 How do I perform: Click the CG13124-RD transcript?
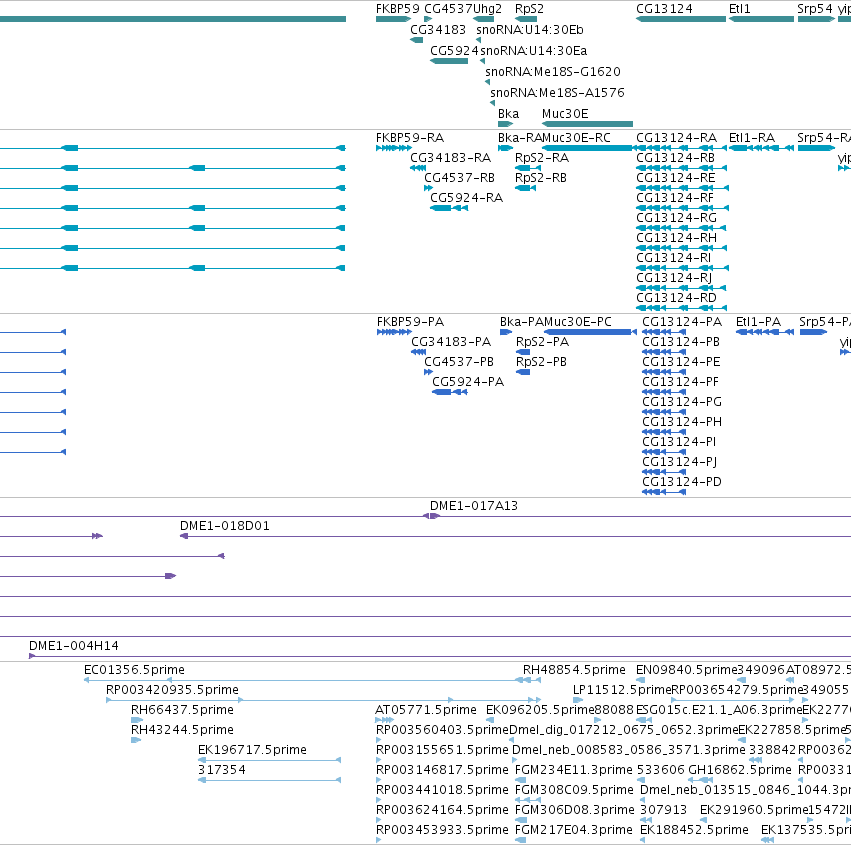pos(681,308)
